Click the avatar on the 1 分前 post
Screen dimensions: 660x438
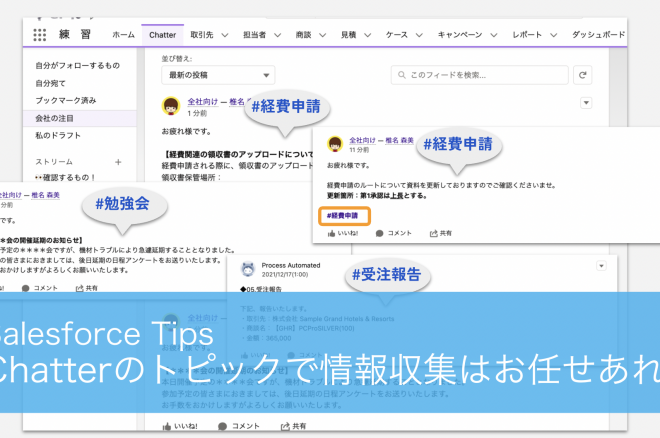click(x=171, y=106)
